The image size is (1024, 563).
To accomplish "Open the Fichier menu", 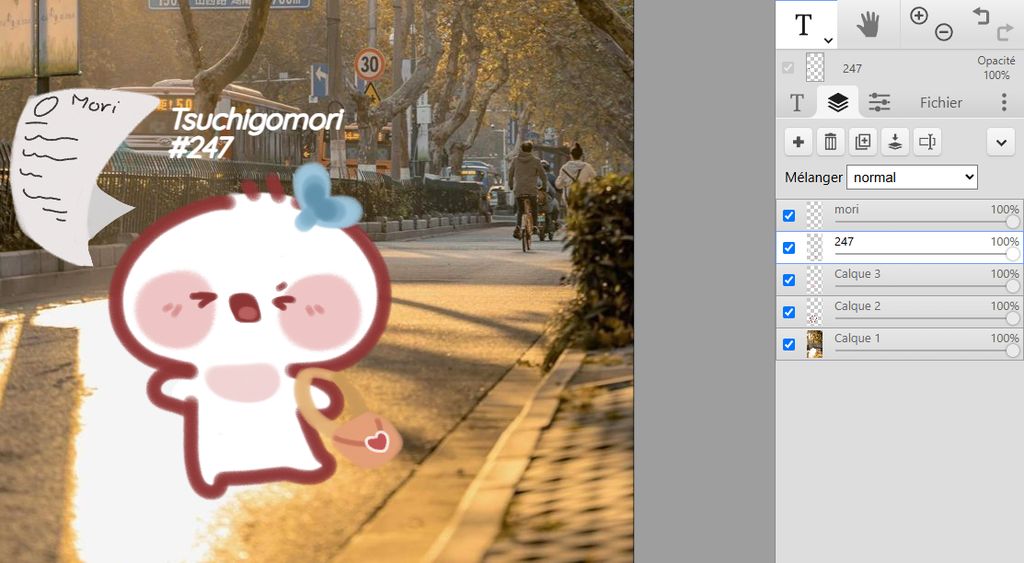I will [x=940, y=103].
